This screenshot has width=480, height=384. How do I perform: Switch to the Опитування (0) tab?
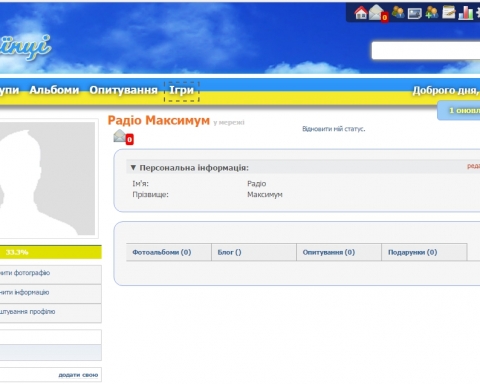click(x=339, y=252)
